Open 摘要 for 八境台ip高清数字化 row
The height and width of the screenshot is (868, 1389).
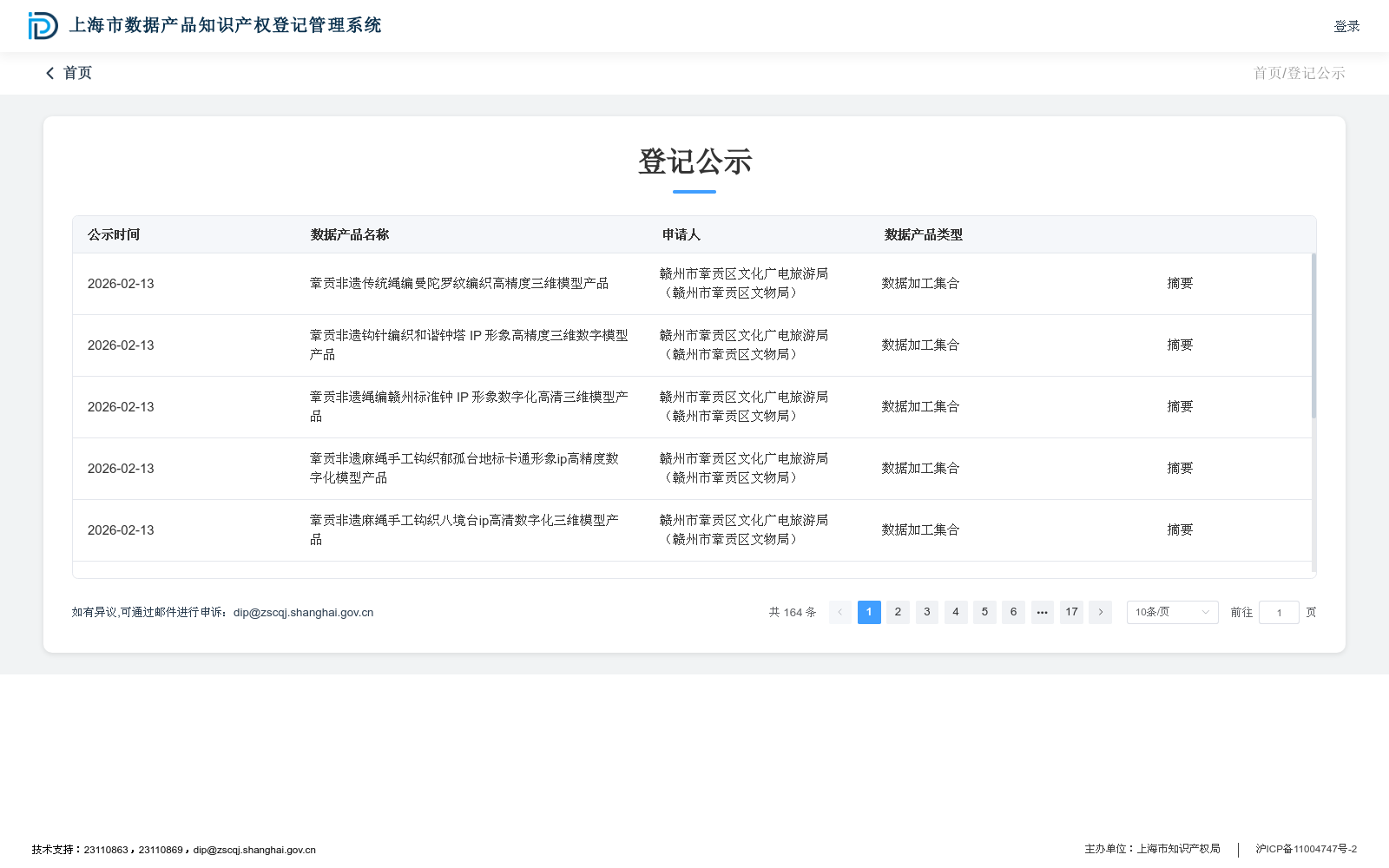(1180, 530)
